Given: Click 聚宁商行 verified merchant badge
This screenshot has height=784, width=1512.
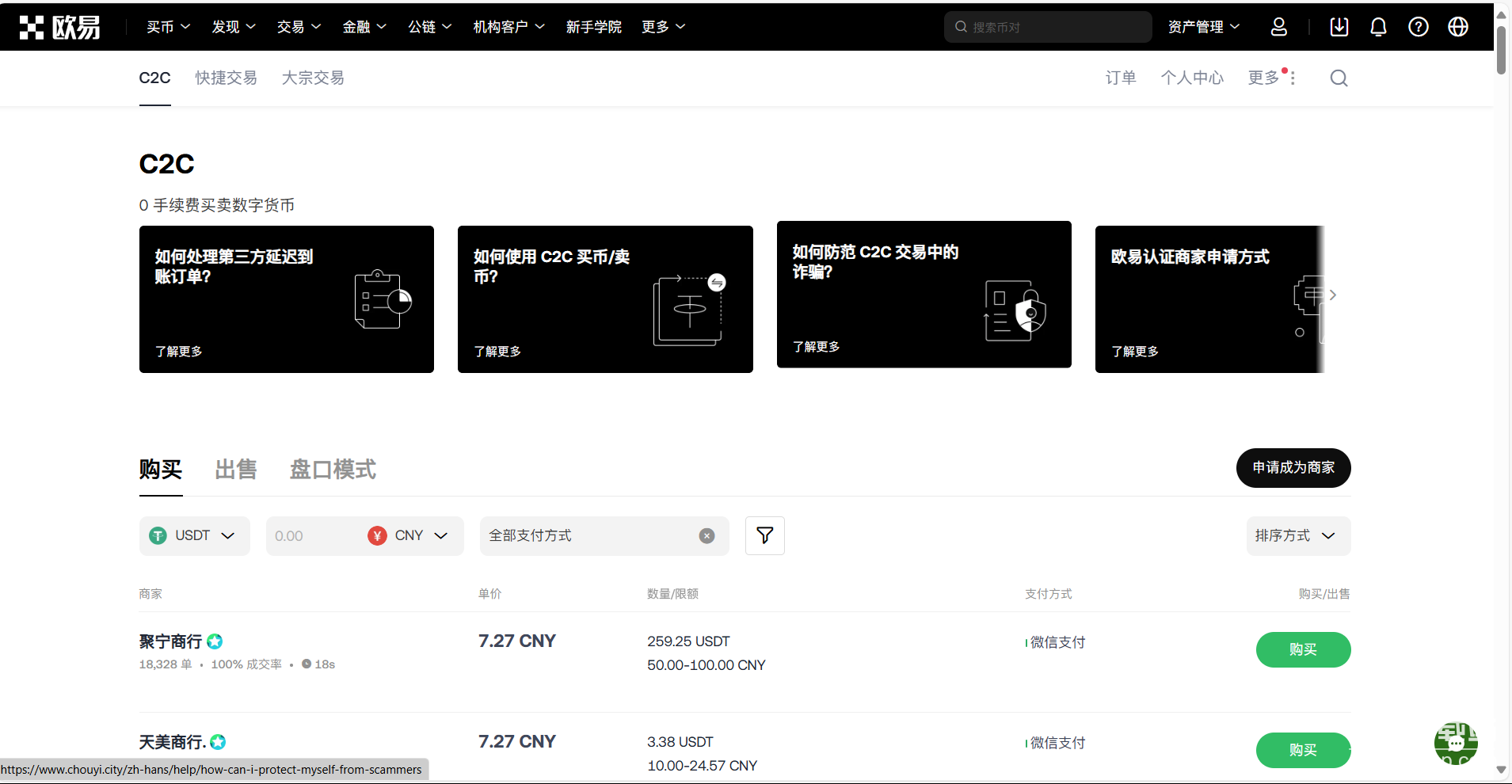Looking at the screenshot, I should pos(215,641).
